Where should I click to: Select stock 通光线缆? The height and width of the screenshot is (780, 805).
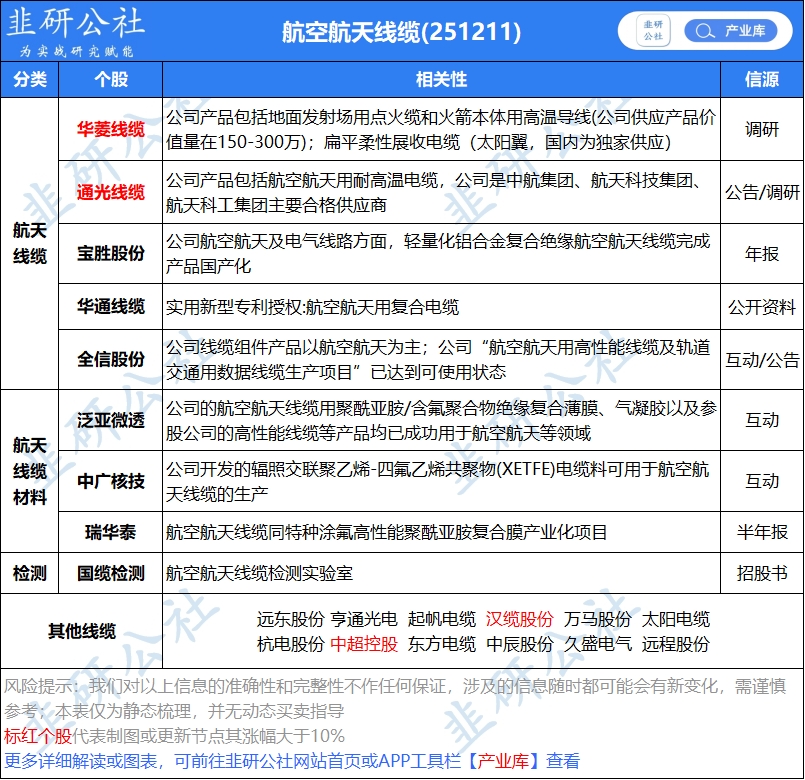[x=110, y=192]
